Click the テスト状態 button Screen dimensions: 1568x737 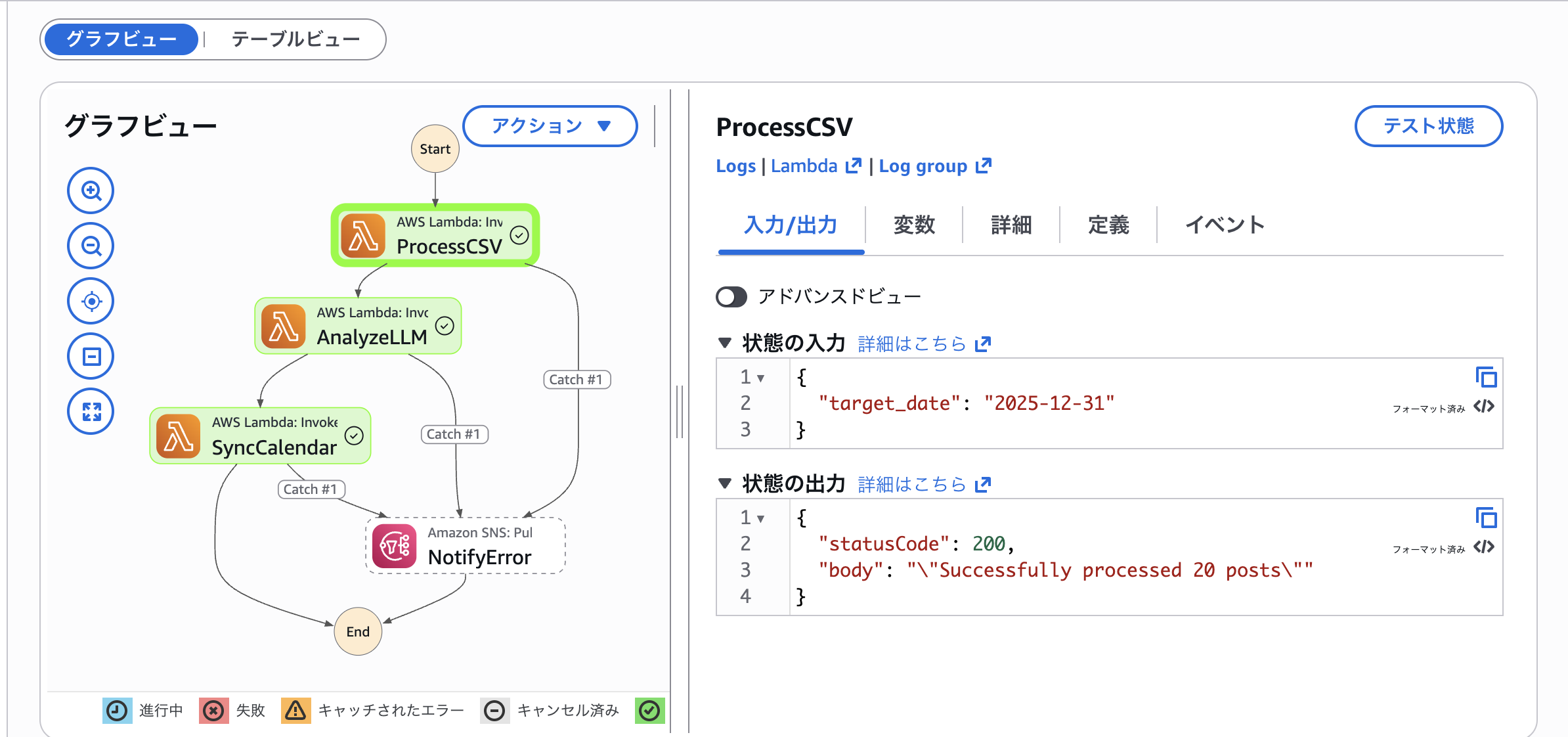(x=1428, y=126)
